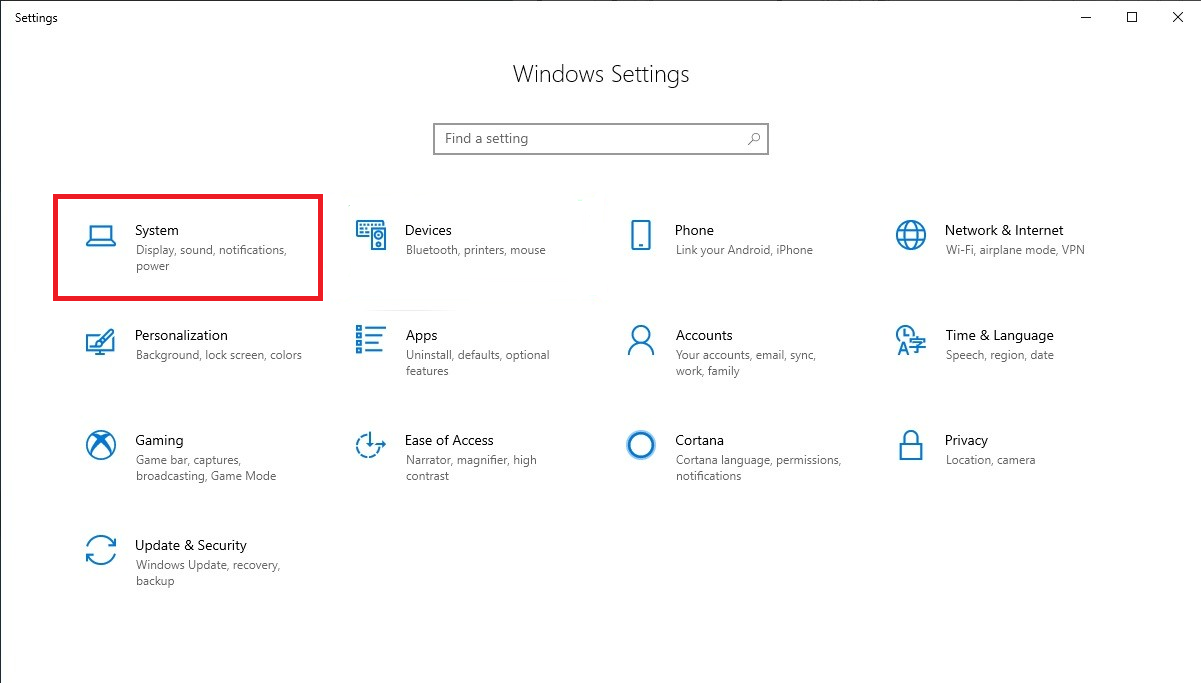The height and width of the screenshot is (683, 1201).
Task: Open the System settings title link
Action: 157,230
